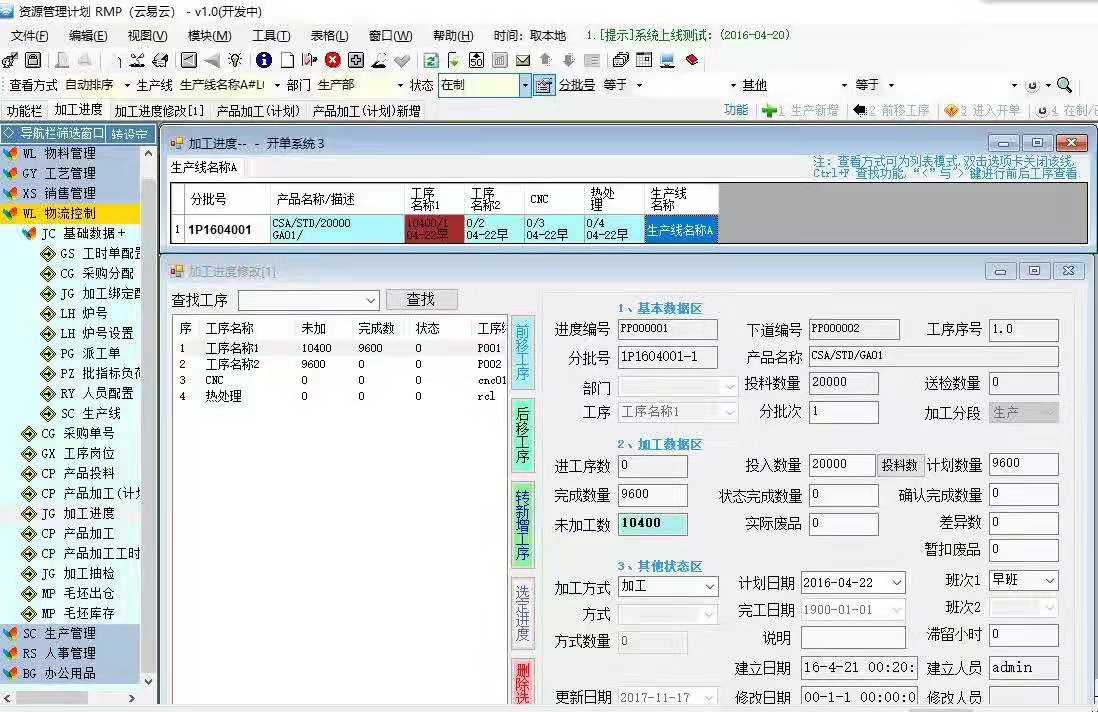The height and width of the screenshot is (712, 1098).
Task: Click the search magnifier icon on the toolbar
Action: [x=1063, y=85]
